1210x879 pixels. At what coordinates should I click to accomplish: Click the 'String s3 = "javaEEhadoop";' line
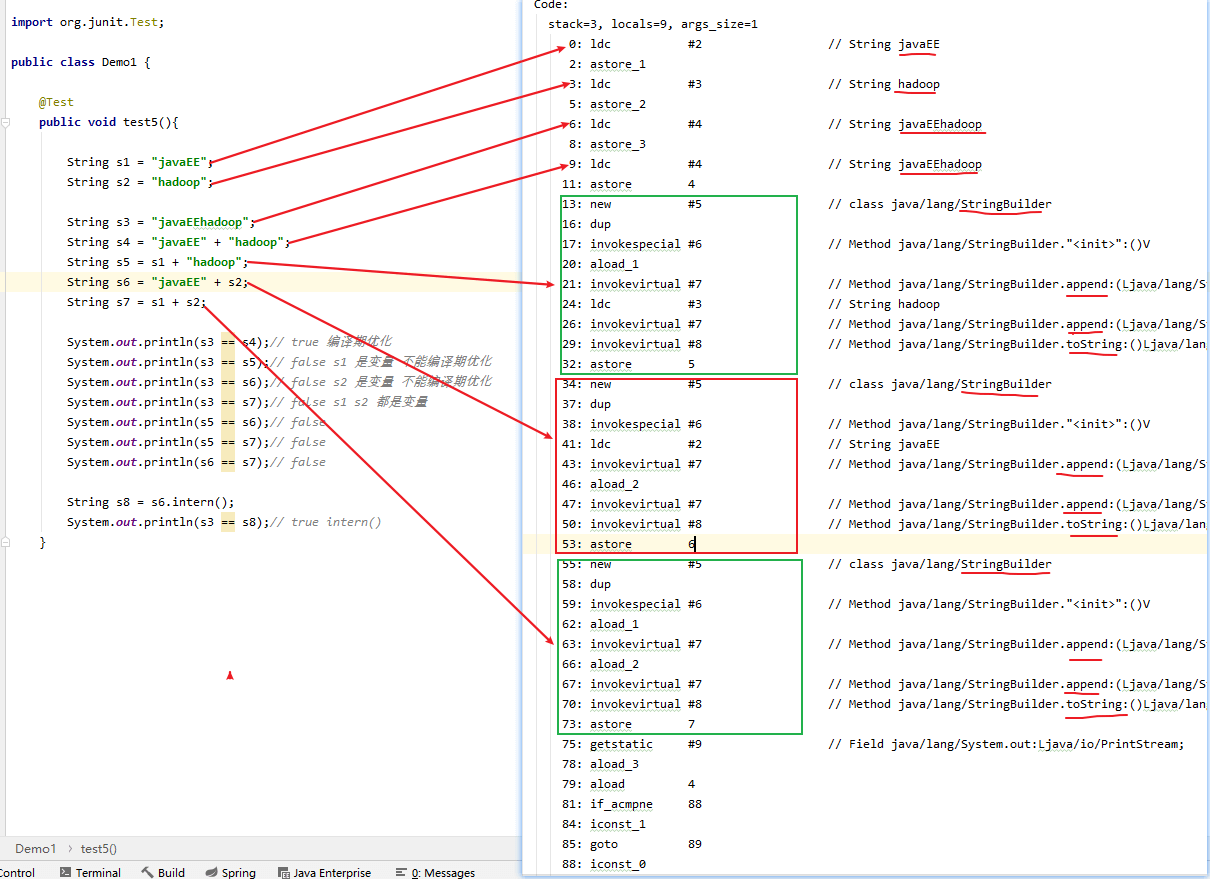point(161,222)
